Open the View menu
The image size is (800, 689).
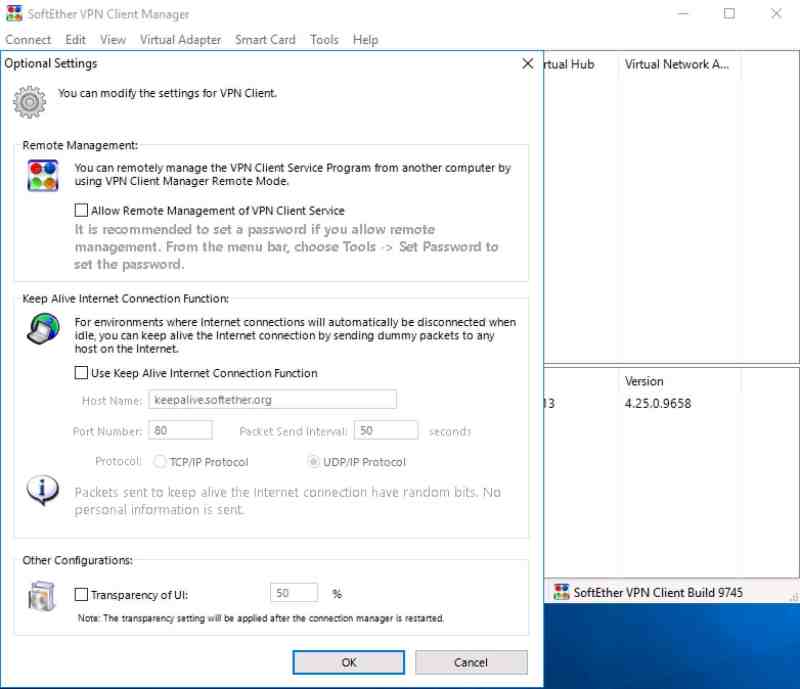(113, 39)
